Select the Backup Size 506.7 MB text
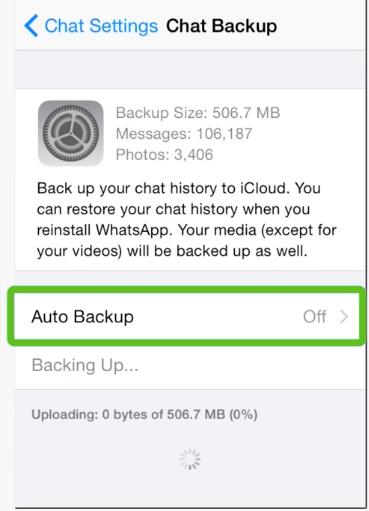The width and height of the screenshot is (369, 511). click(x=198, y=113)
